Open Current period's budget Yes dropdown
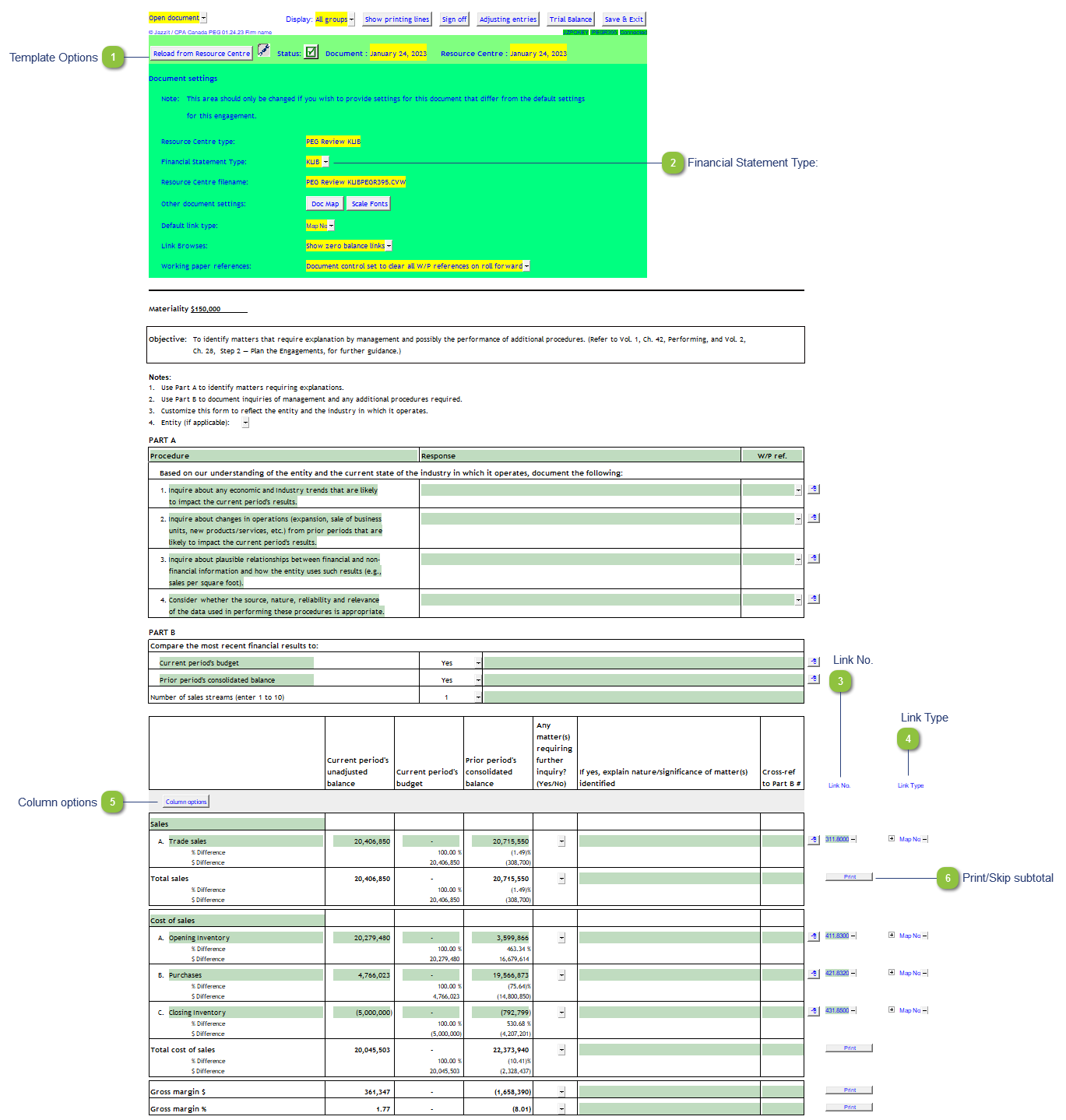Screen dimensions: 1066x1120 [x=478, y=663]
